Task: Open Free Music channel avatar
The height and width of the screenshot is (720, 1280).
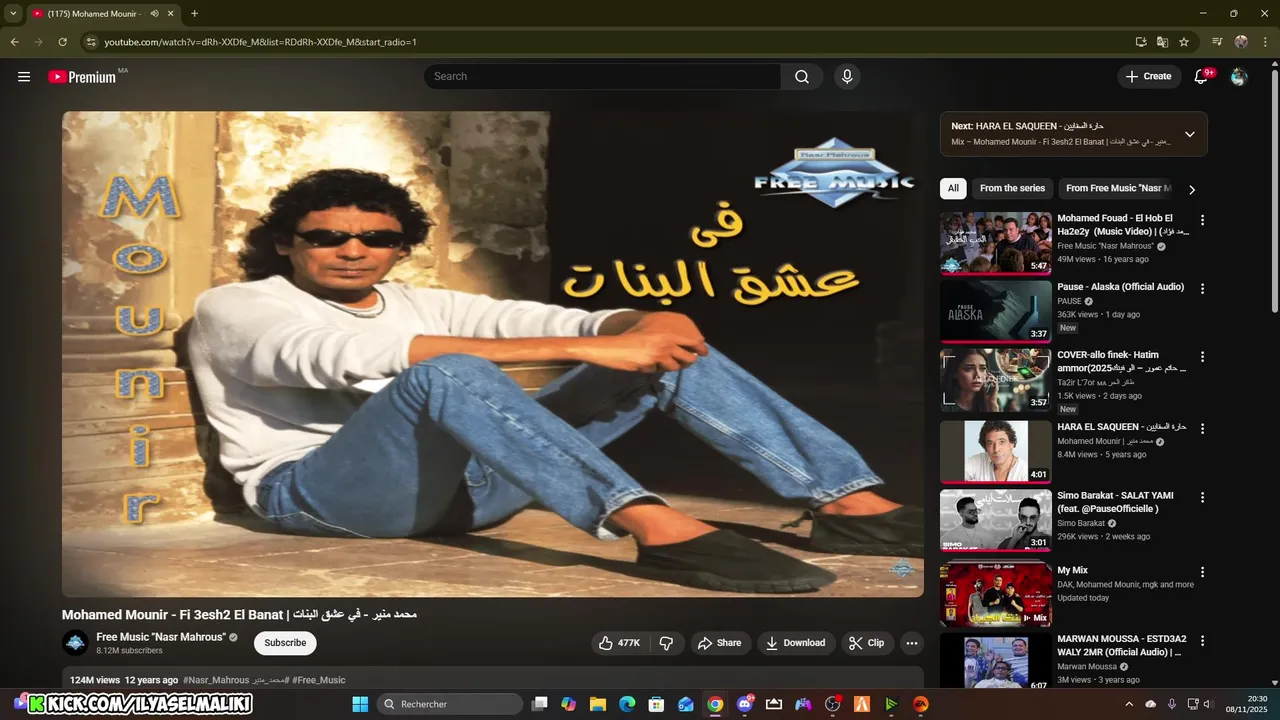Action: point(75,643)
